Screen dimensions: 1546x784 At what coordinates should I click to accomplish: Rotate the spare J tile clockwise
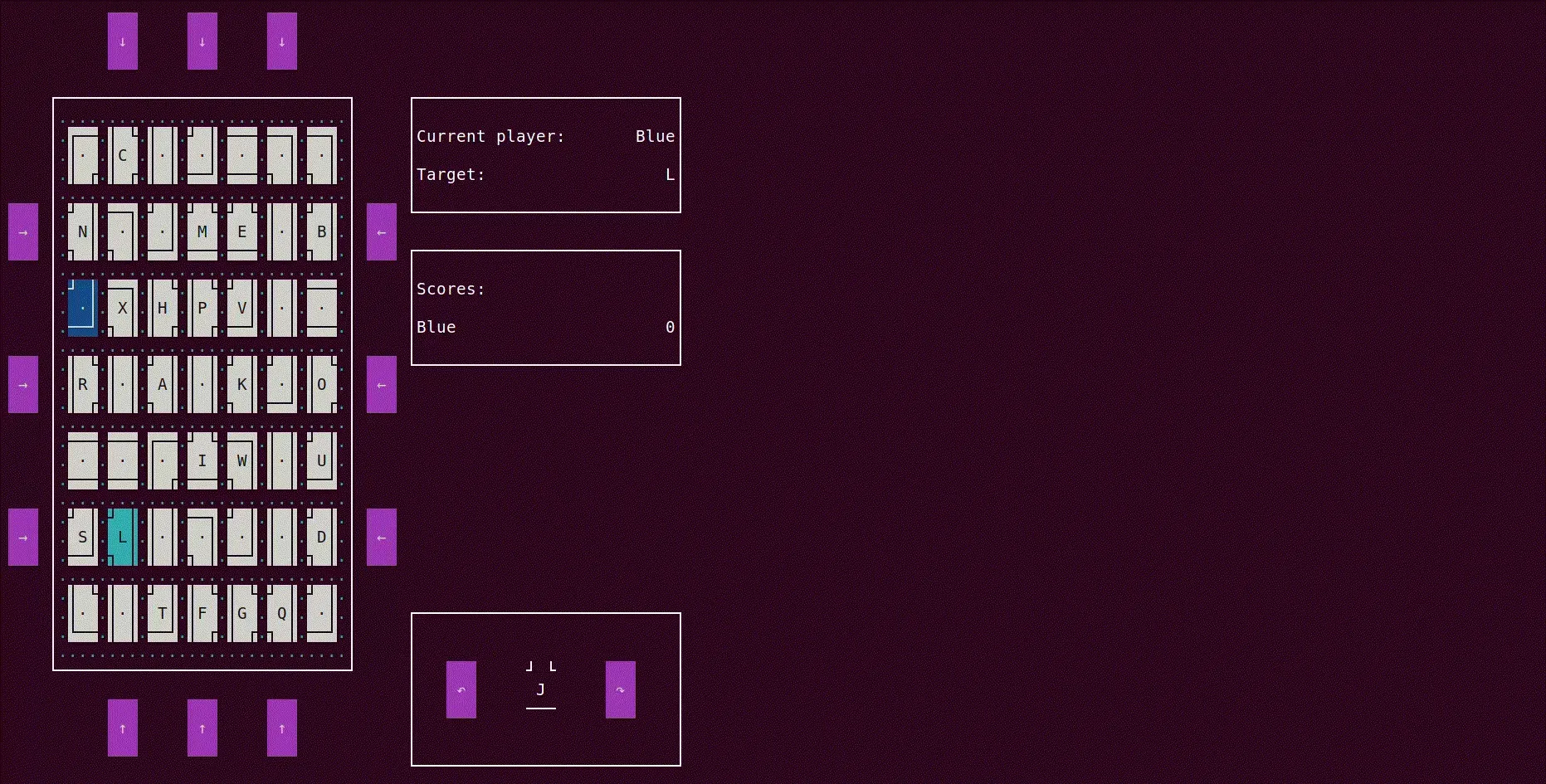[x=621, y=689]
